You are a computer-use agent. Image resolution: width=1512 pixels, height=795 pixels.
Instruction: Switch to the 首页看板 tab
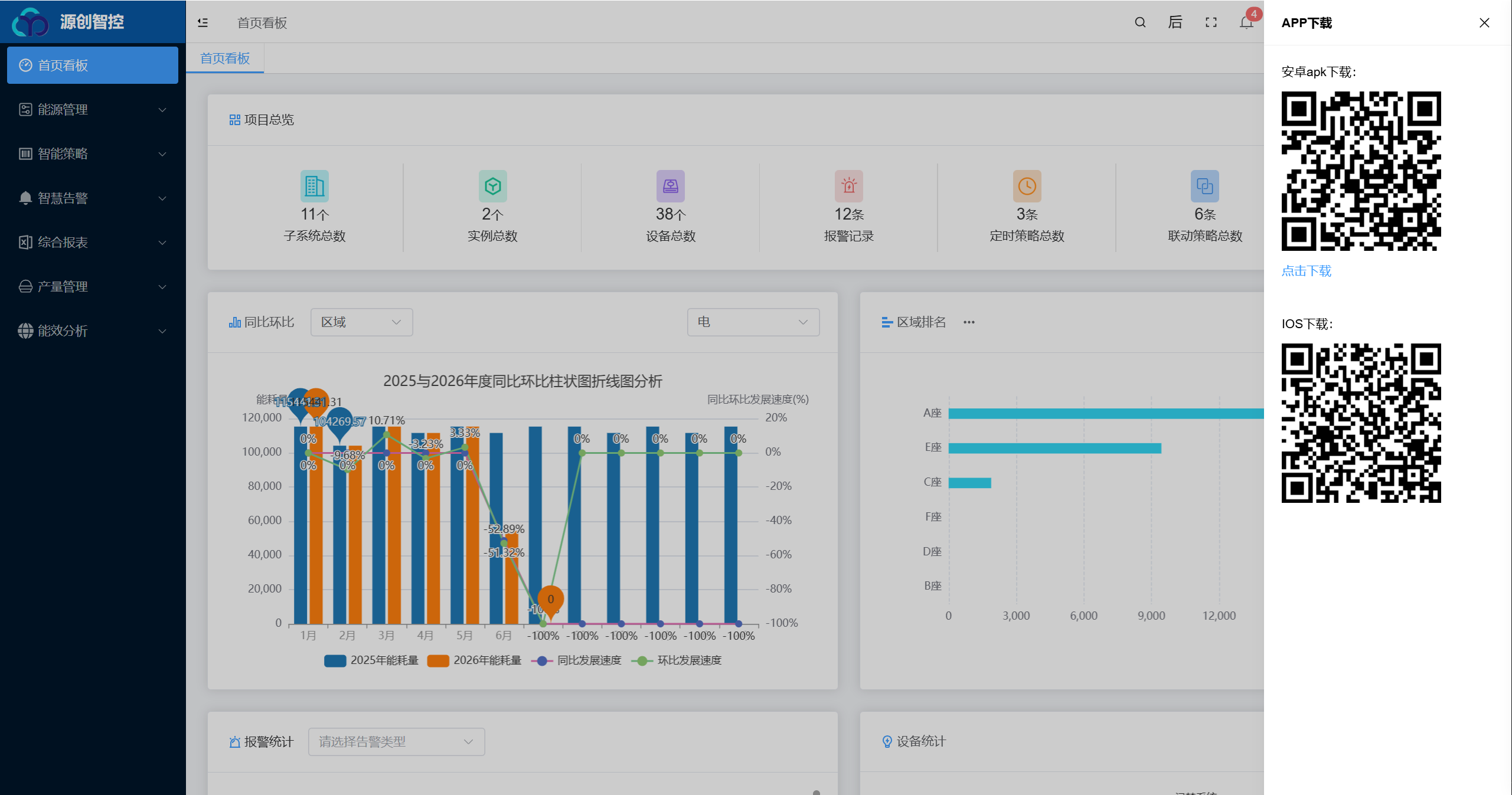pyautogui.click(x=225, y=58)
